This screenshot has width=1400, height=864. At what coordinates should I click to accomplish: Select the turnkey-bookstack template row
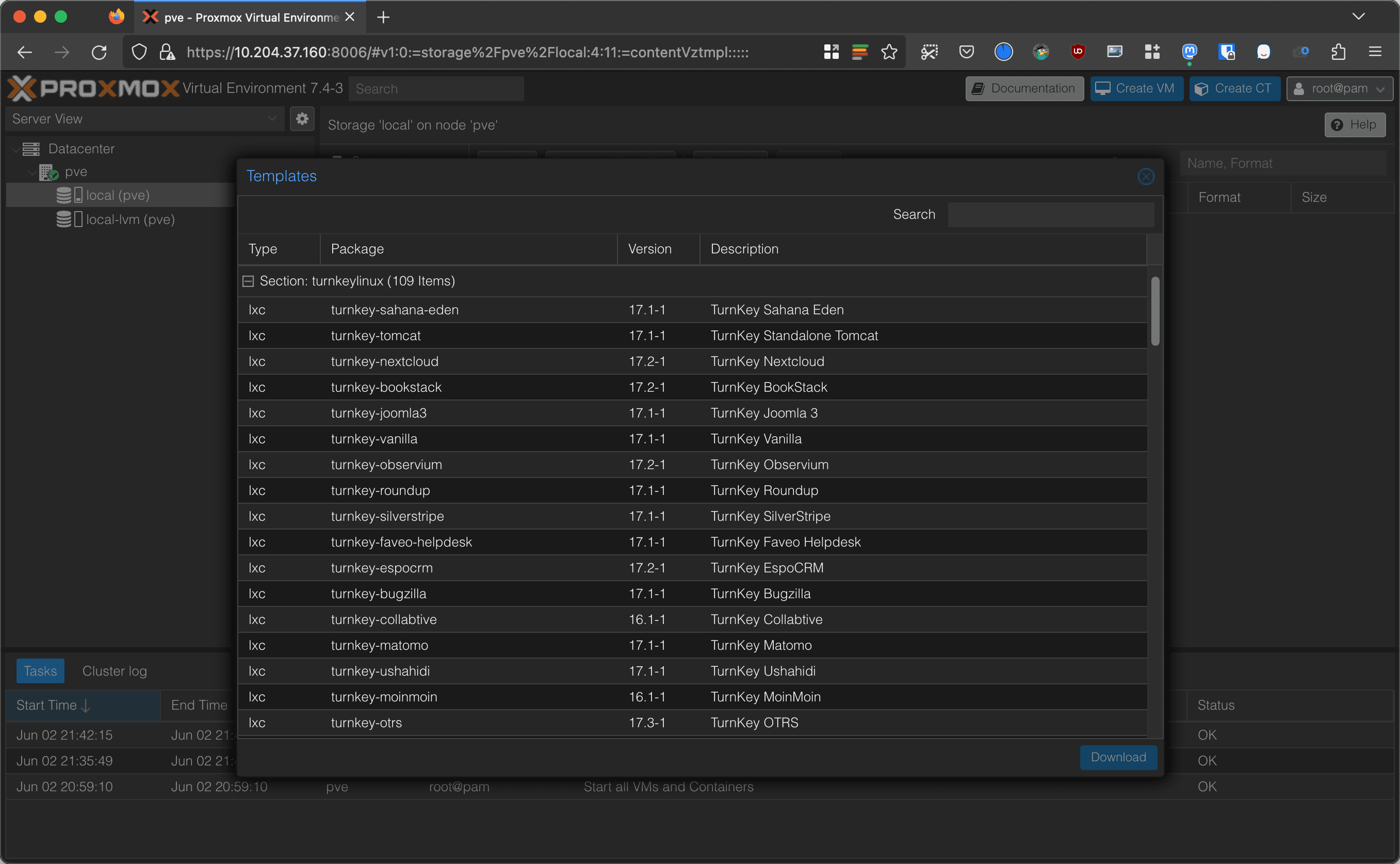tap(692, 388)
